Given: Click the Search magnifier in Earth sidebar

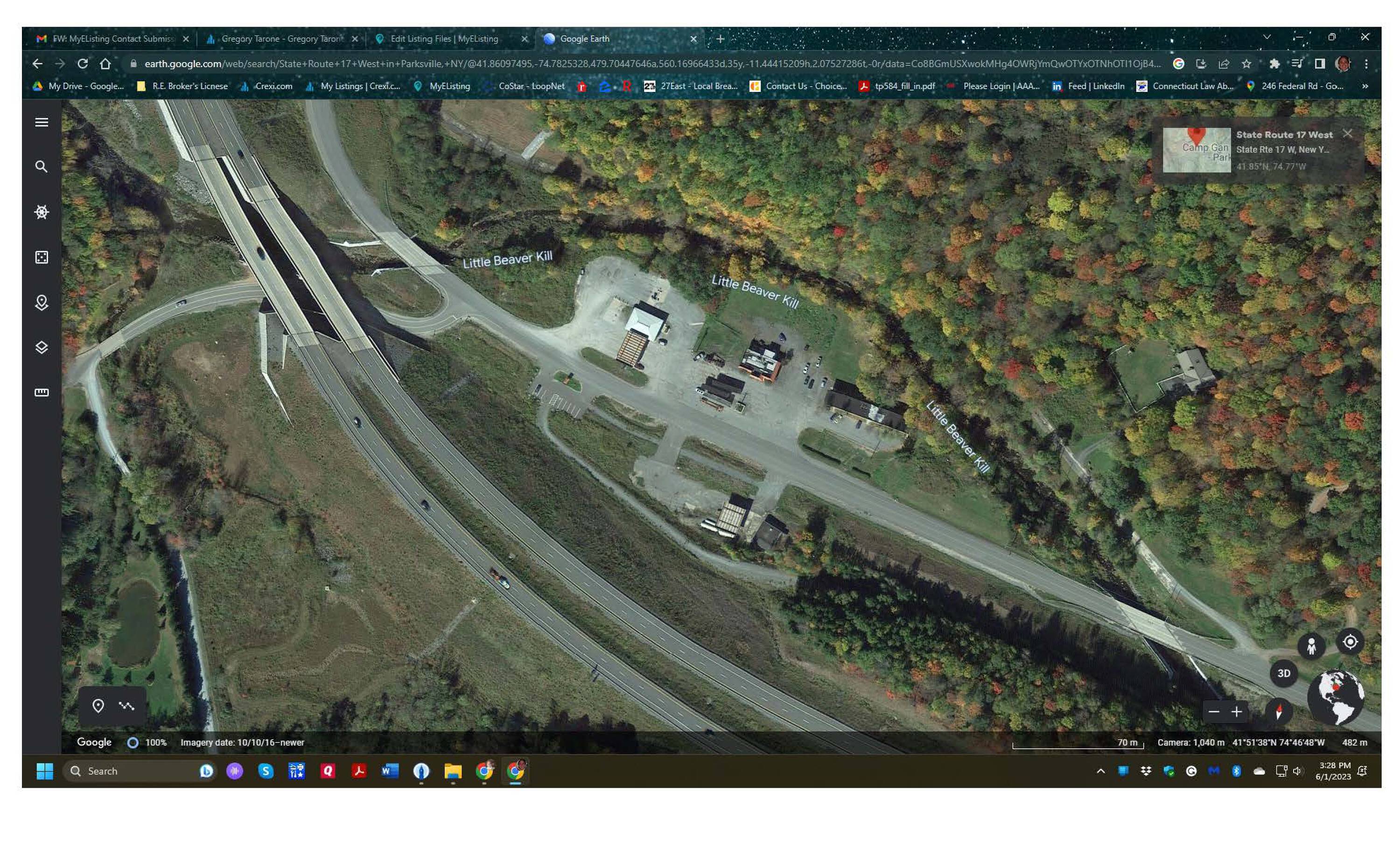Looking at the screenshot, I should [x=42, y=167].
